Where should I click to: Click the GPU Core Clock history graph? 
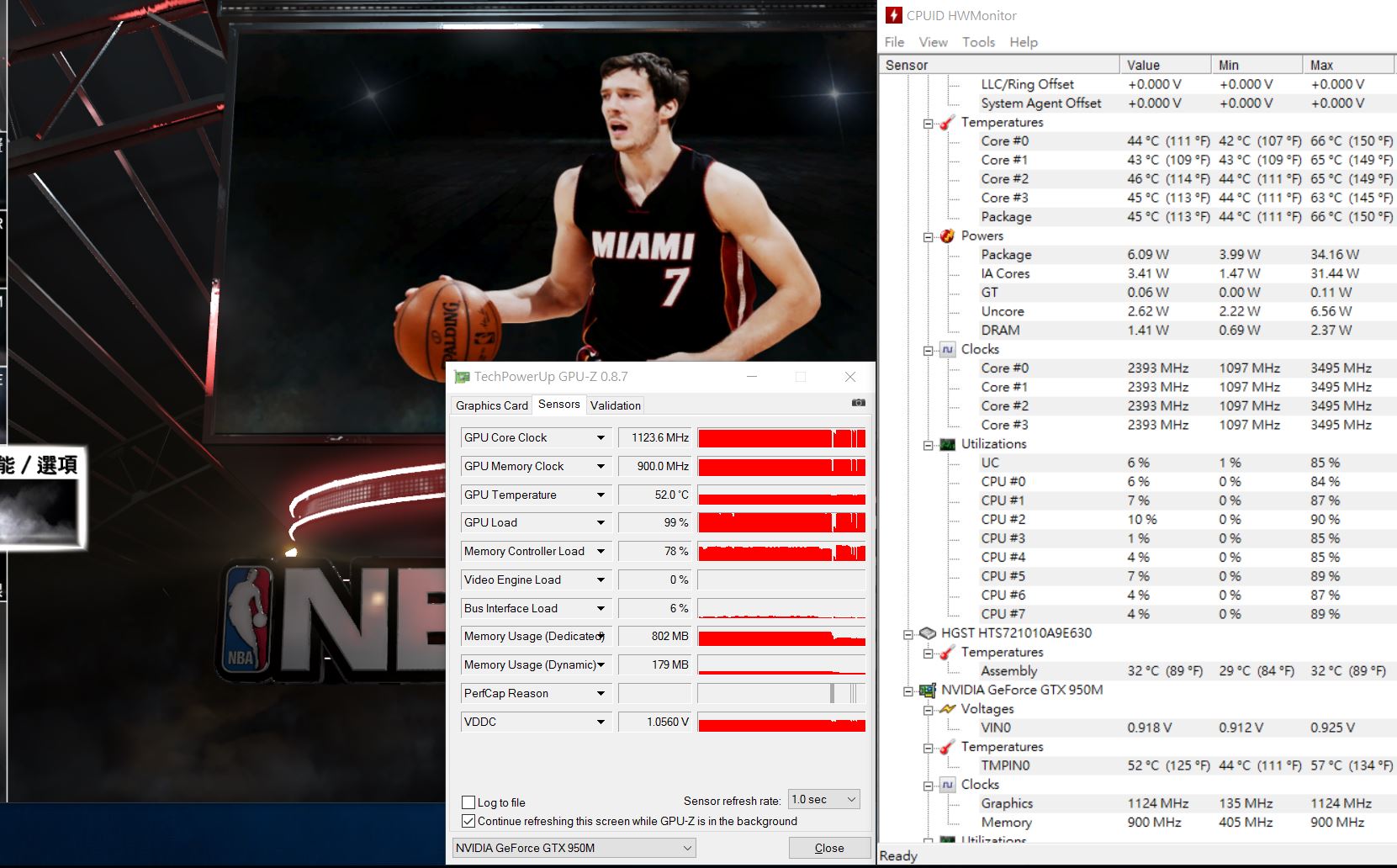click(x=781, y=438)
